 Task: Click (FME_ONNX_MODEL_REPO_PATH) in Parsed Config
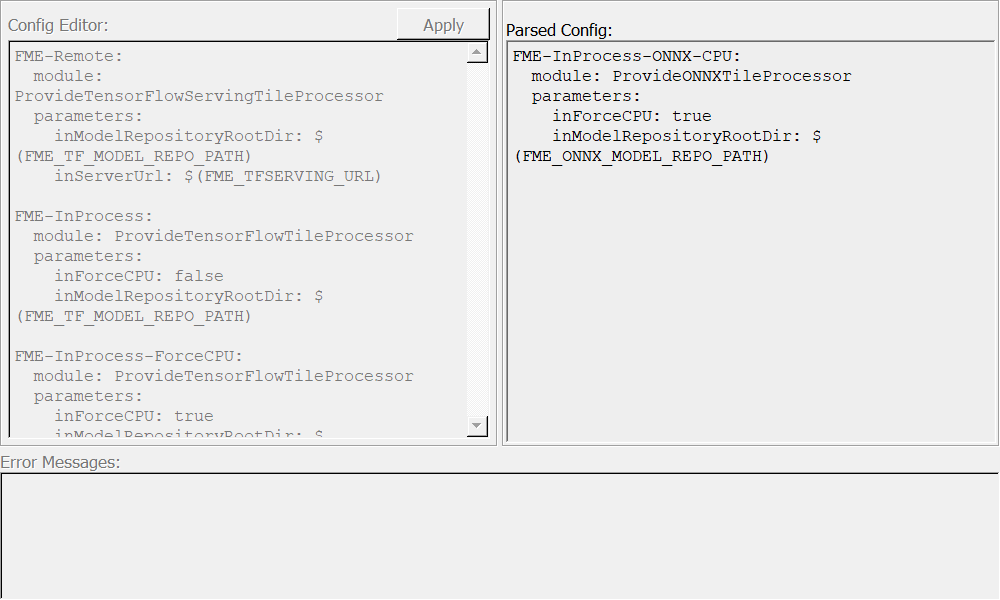coord(641,156)
